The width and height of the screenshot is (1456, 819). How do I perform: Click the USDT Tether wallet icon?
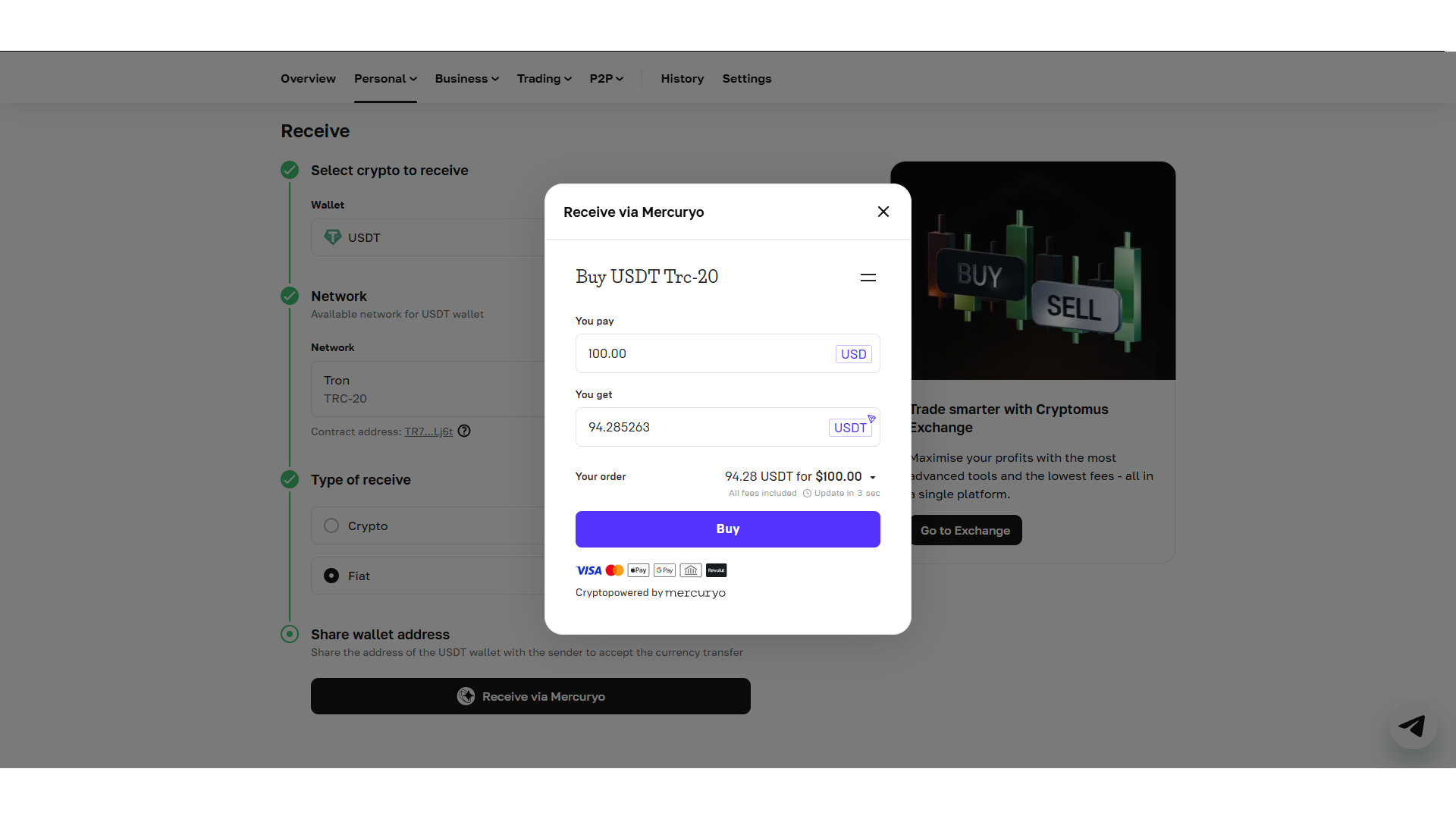(x=332, y=237)
